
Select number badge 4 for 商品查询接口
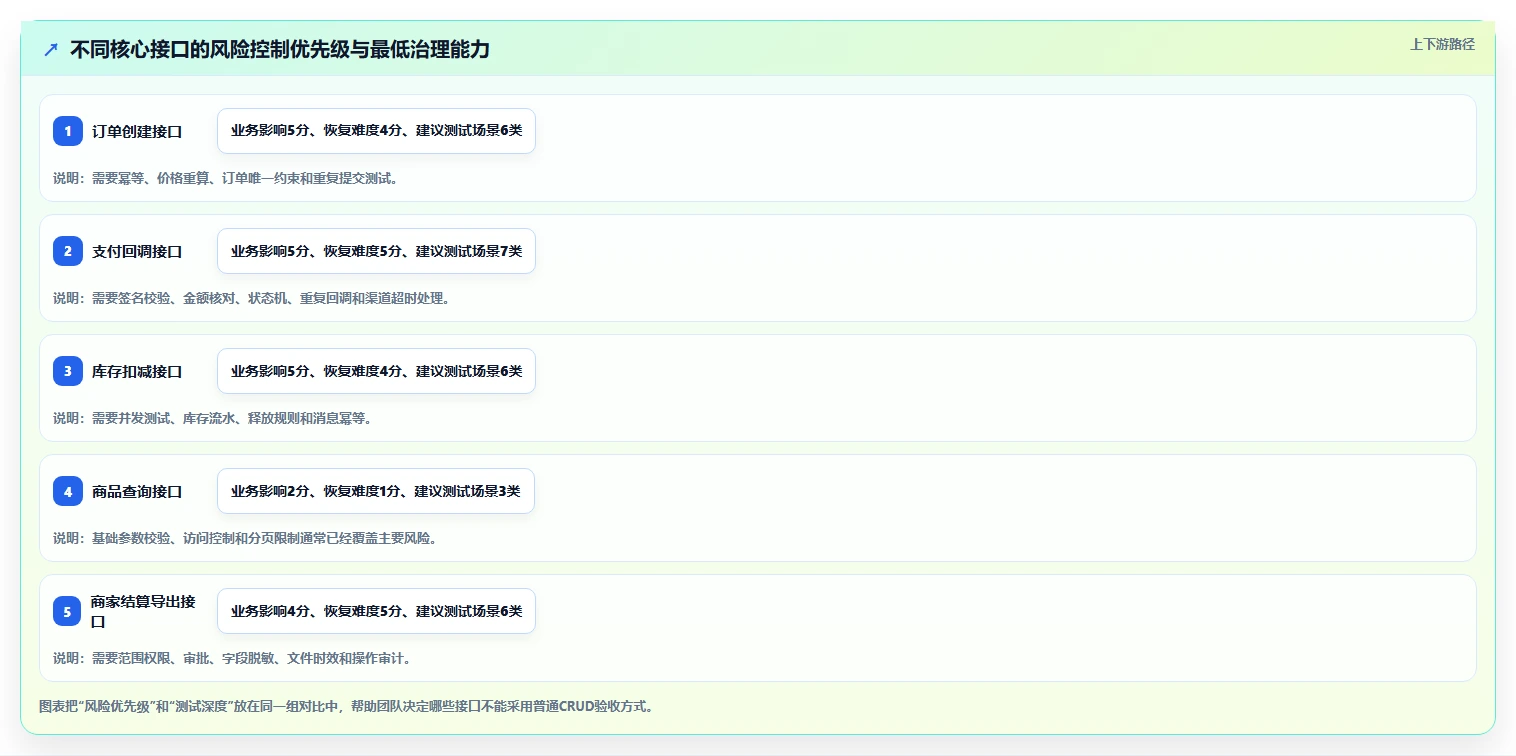click(x=68, y=491)
